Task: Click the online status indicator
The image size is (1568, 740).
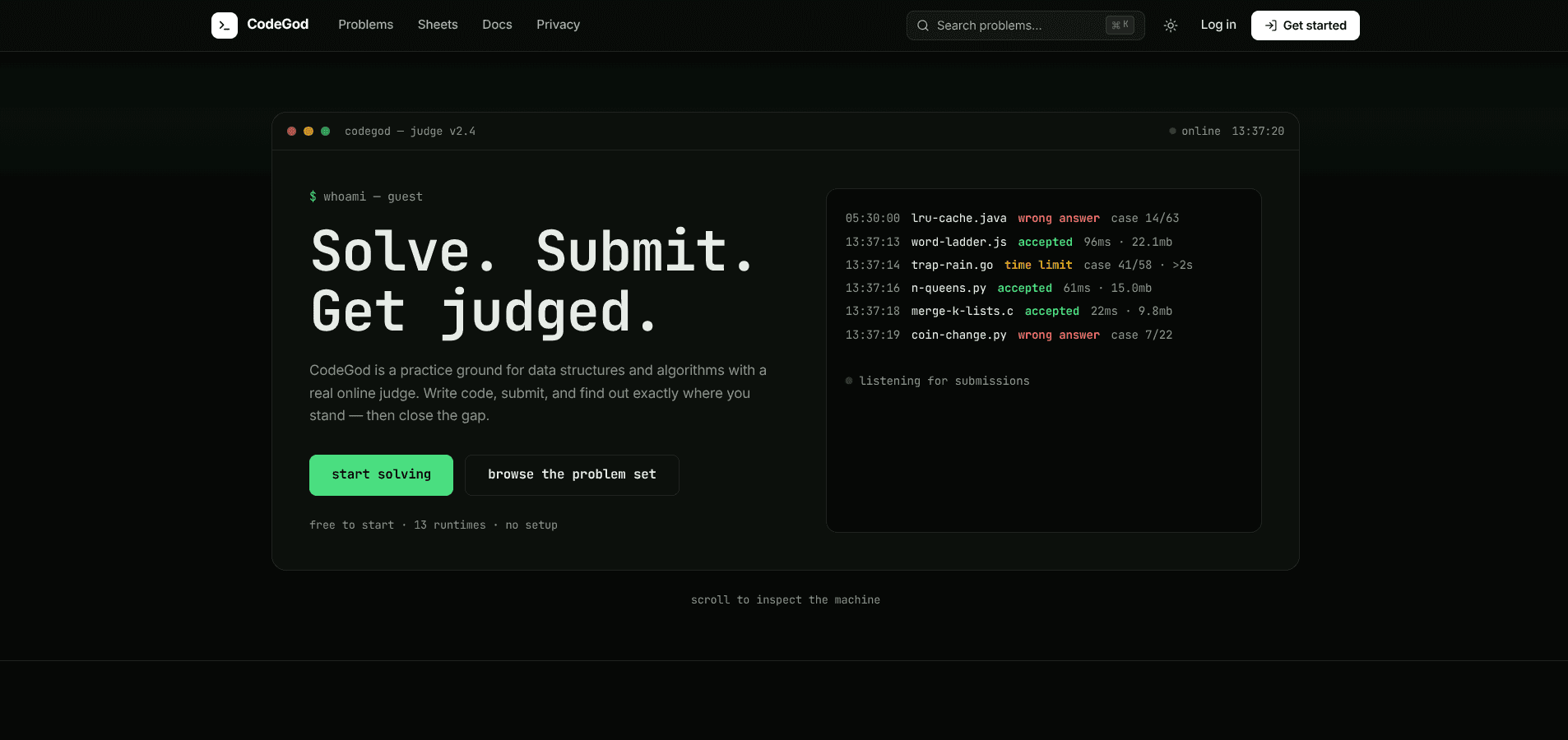Action: coord(1195,131)
